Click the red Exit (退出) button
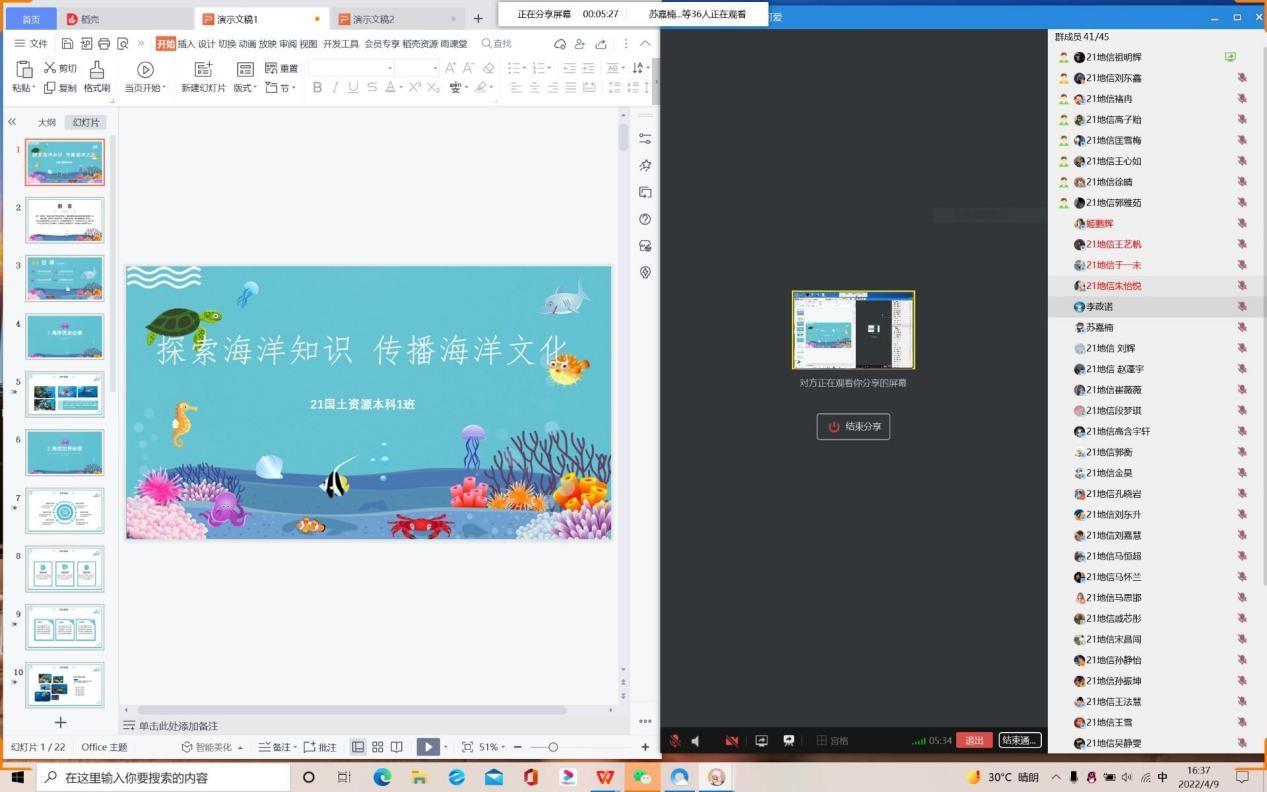The height and width of the screenshot is (792, 1267). click(974, 741)
